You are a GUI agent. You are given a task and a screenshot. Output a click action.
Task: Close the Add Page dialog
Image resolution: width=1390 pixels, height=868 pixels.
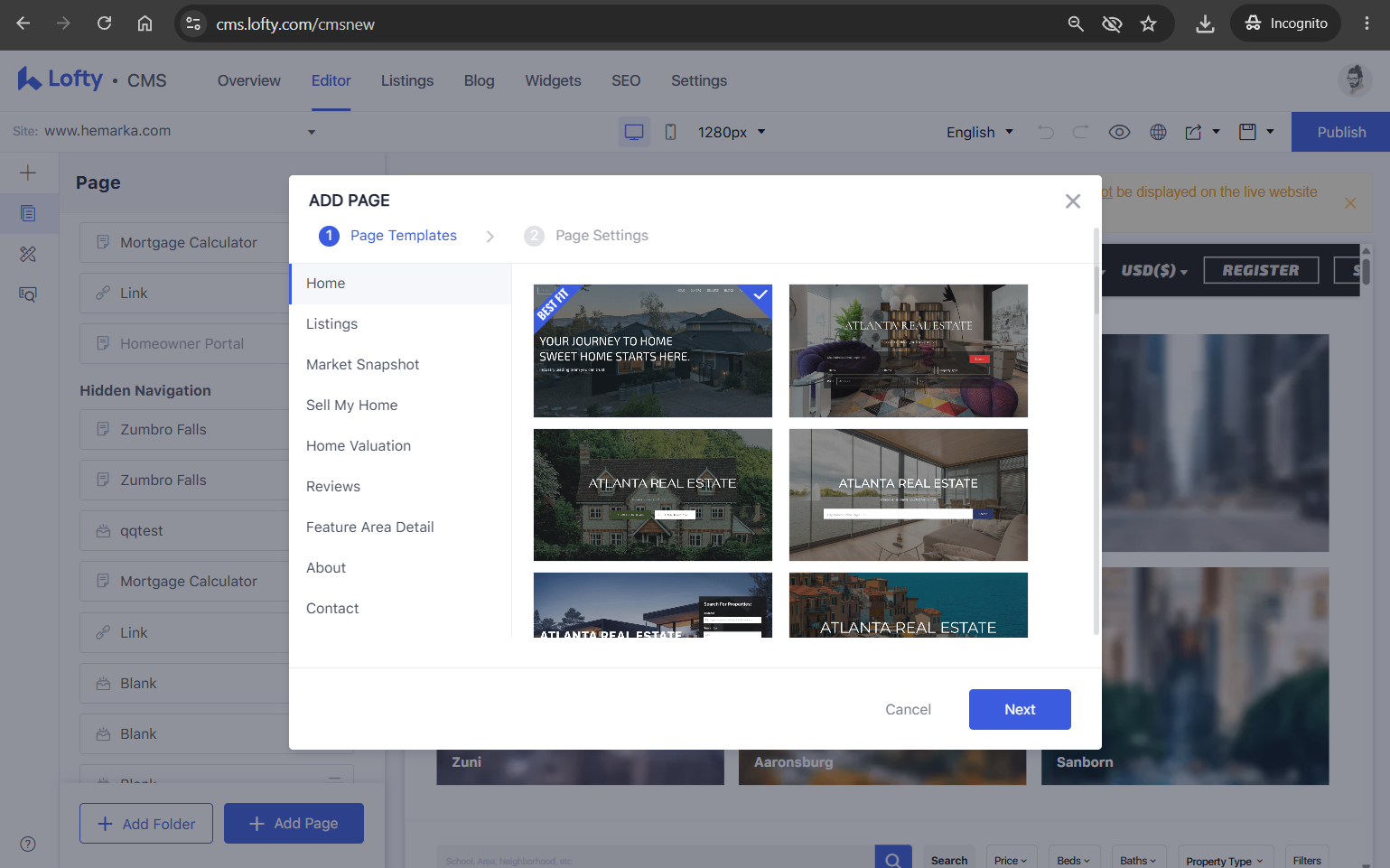(x=1073, y=201)
